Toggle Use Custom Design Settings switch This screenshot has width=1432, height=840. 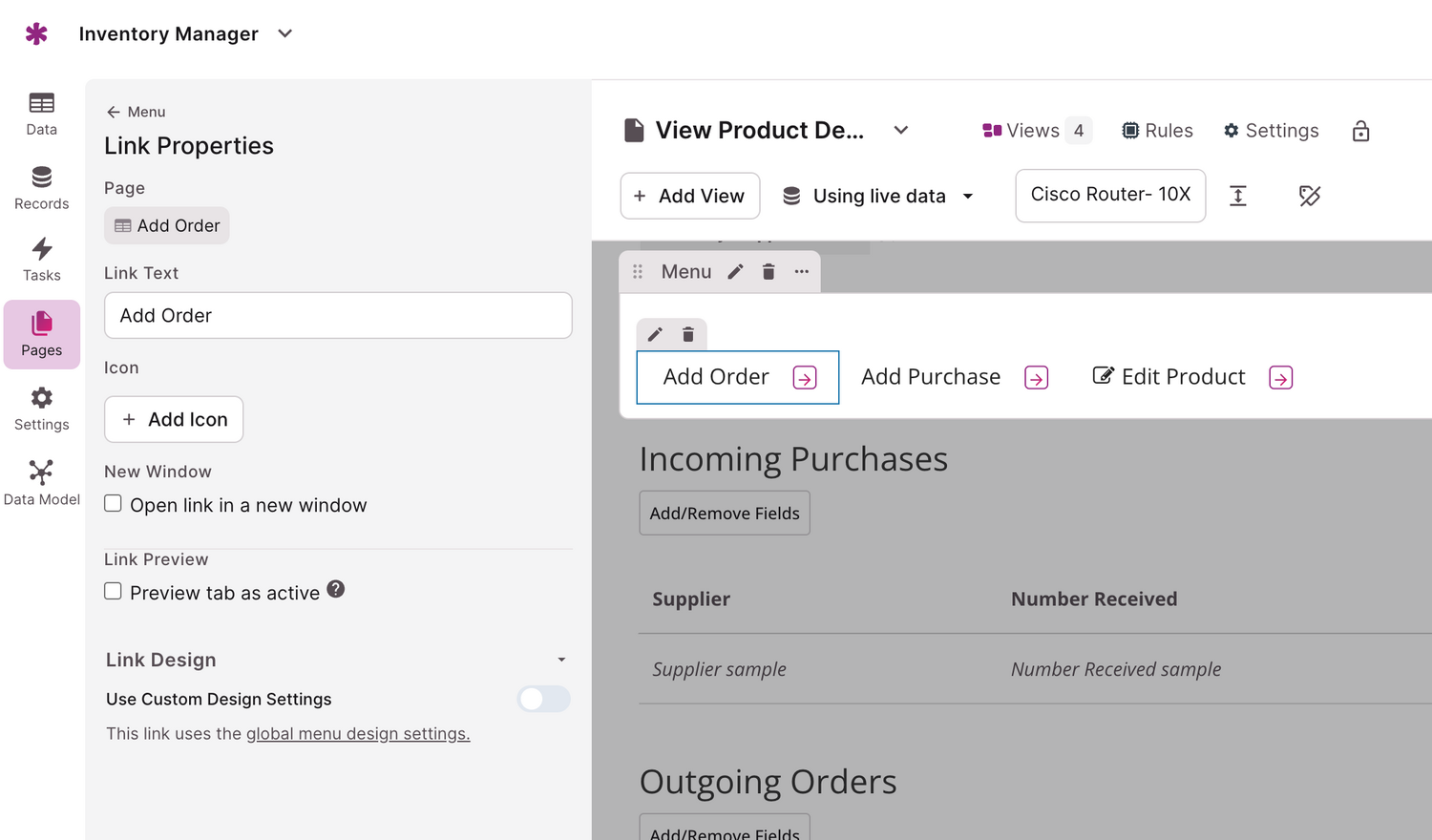pyautogui.click(x=543, y=699)
